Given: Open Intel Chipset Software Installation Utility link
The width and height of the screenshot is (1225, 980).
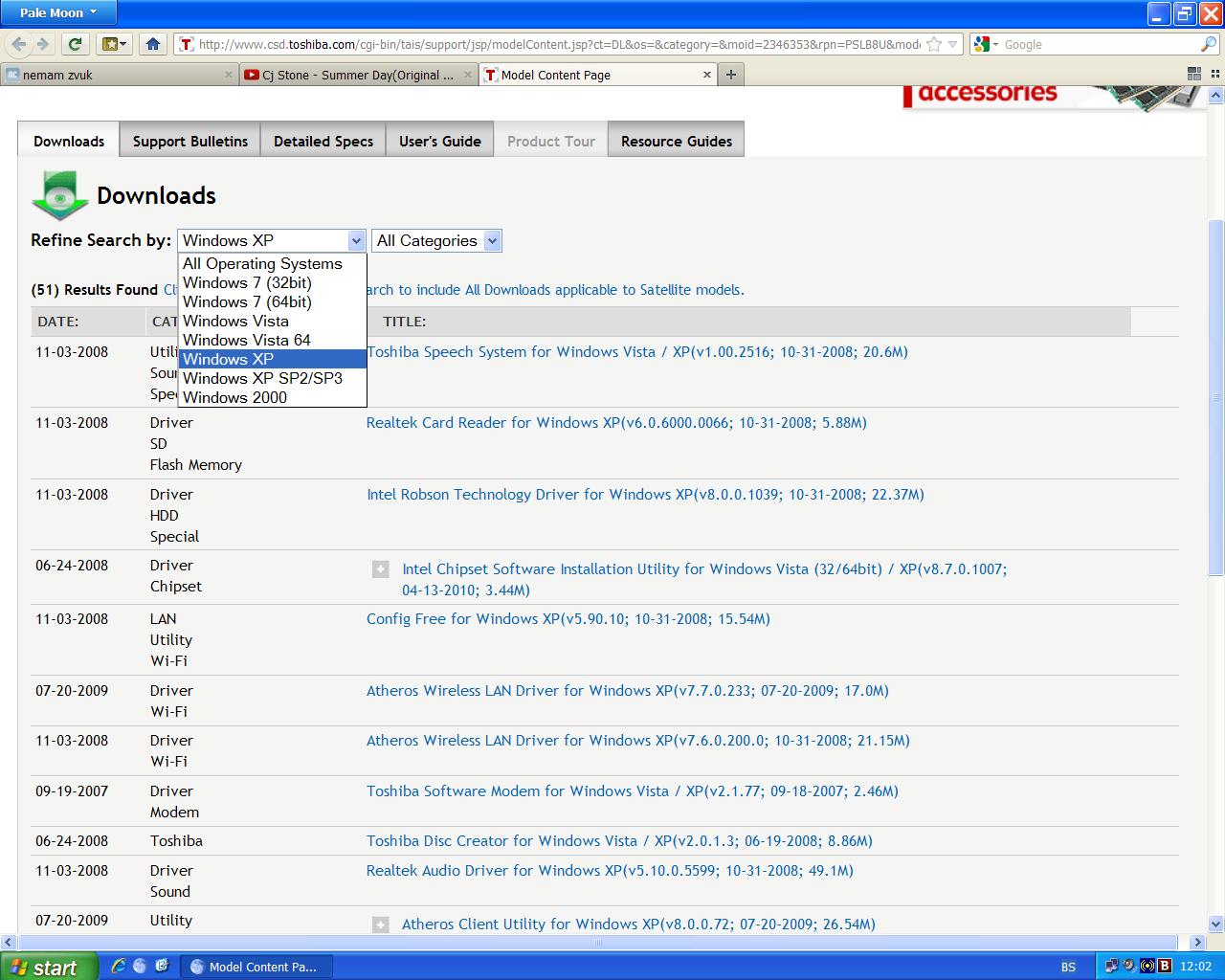Looking at the screenshot, I should tap(704, 580).
